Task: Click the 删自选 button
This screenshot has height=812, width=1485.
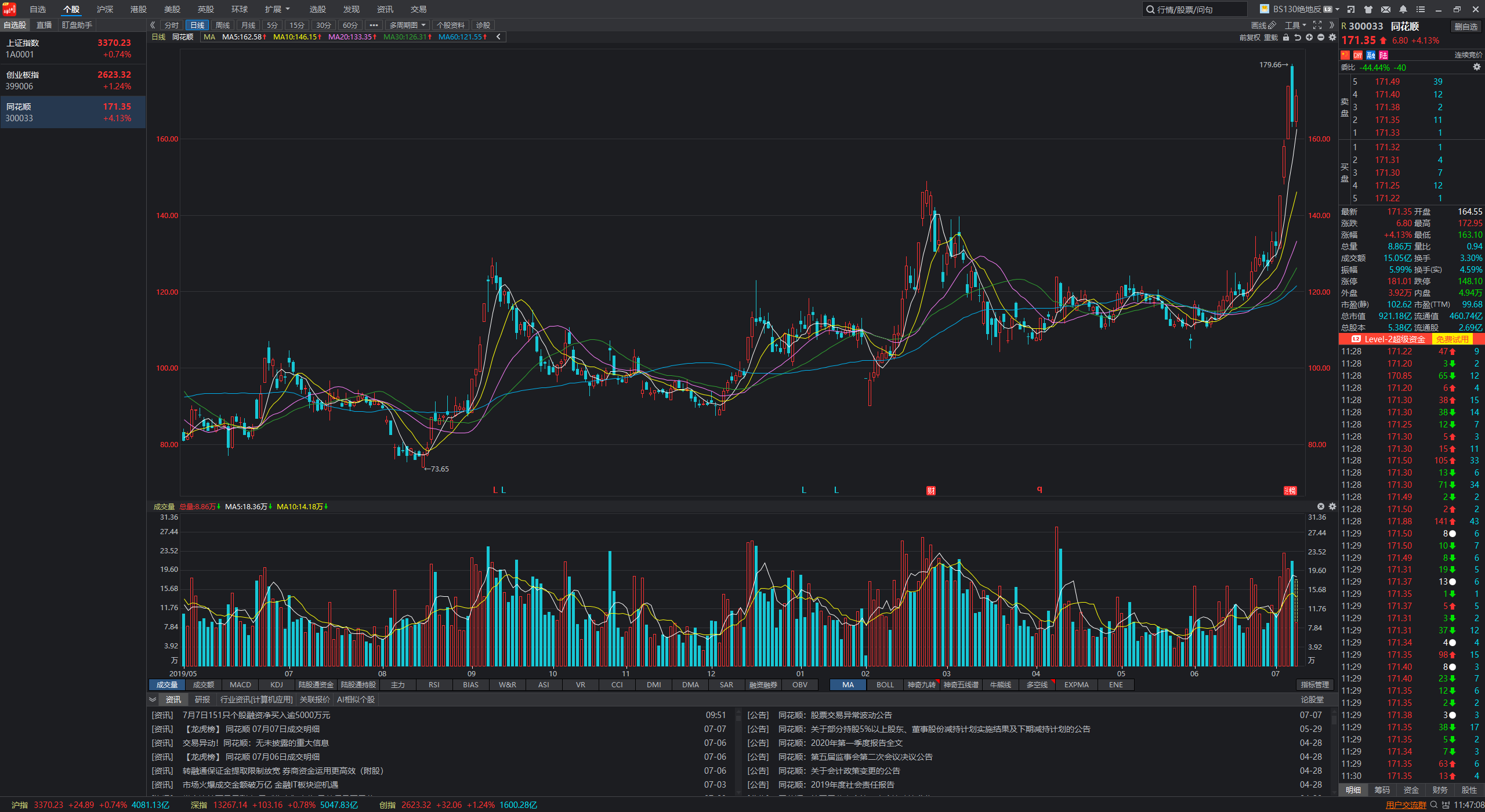Action: [1466, 27]
